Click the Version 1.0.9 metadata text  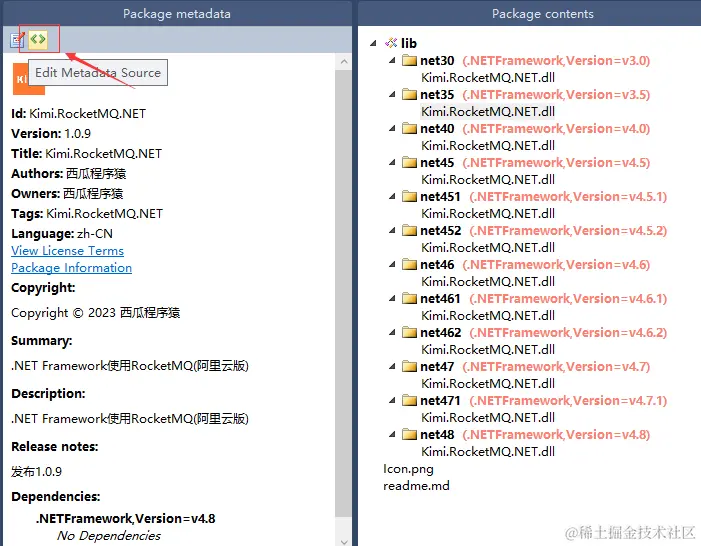[51, 133]
